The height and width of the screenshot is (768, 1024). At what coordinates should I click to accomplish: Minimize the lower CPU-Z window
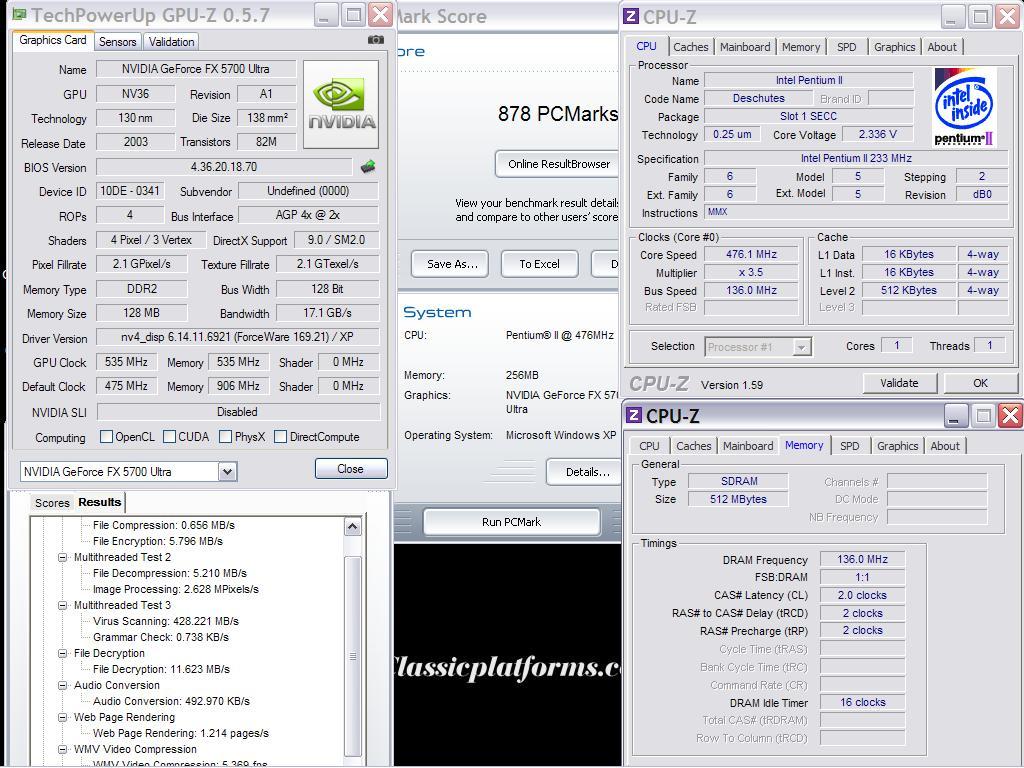pos(955,415)
